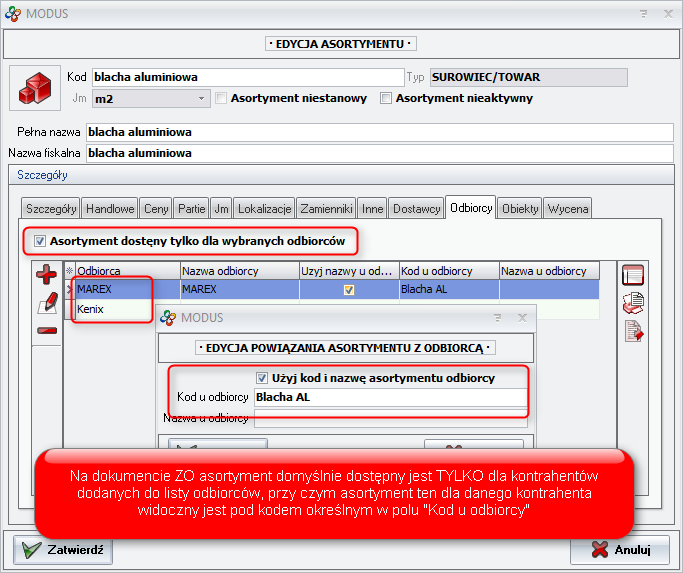Click MAREX in Nazwa odbiorcy column
683x573 pixels.
[240, 289]
